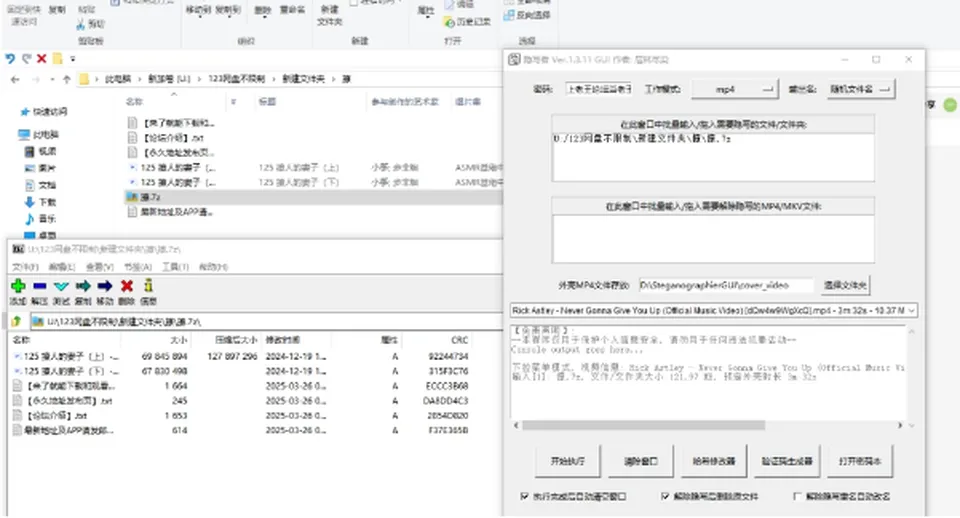The width and height of the screenshot is (960, 518).
Task: Click the 7-Zip Add (green plus) toolbar icon
Action: click(18, 286)
